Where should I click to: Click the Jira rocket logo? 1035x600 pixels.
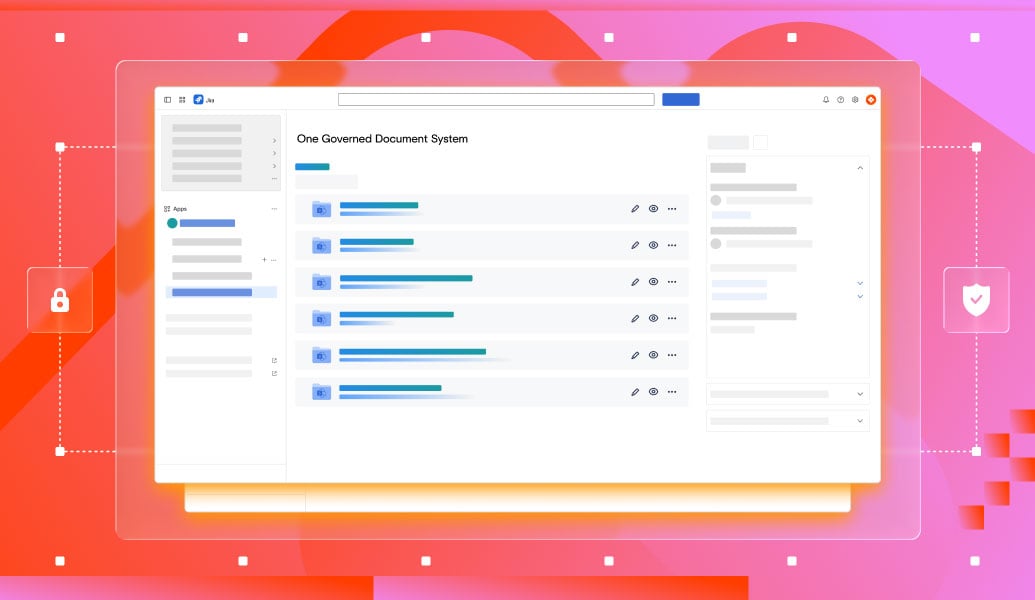pos(198,100)
